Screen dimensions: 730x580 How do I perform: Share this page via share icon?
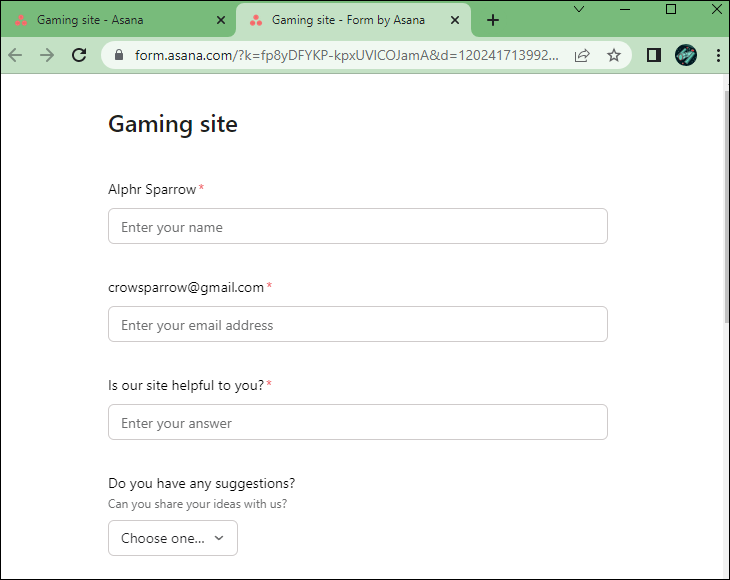(x=582, y=56)
